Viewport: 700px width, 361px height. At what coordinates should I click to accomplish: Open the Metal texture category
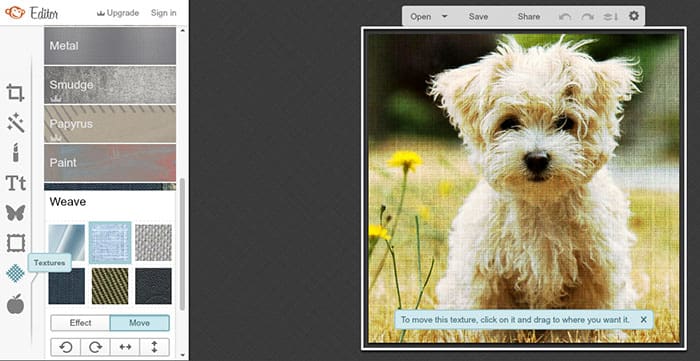pyautogui.click(x=110, y=46)
